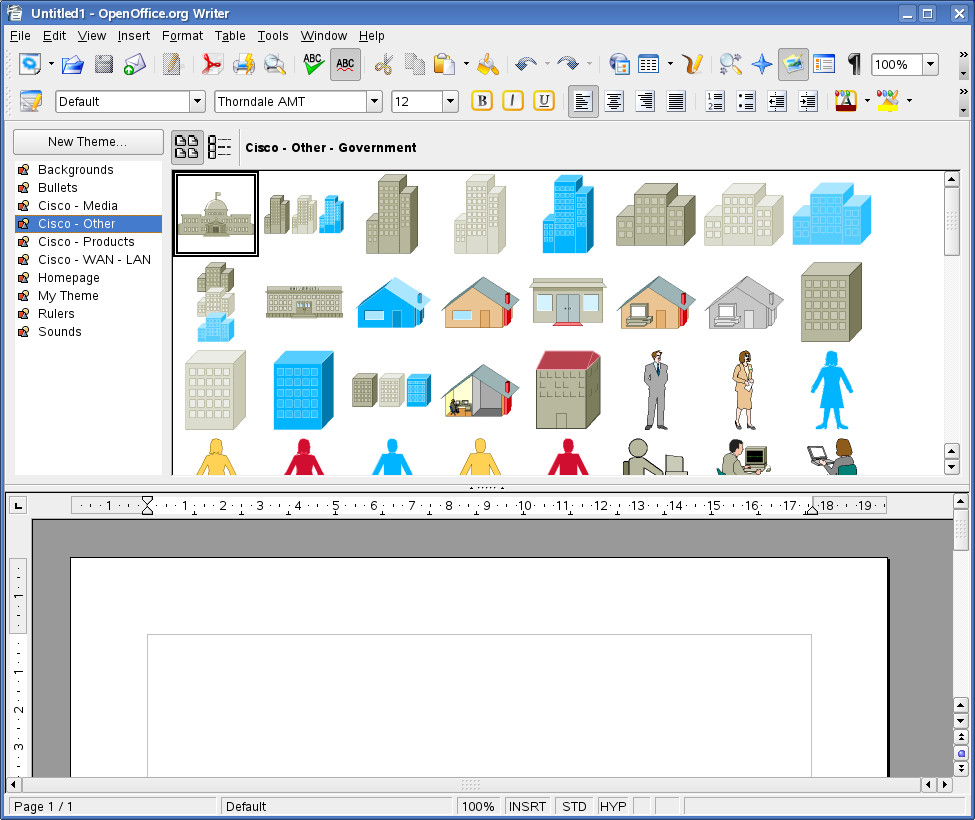
Task: Click the Paste clipboard icon
Action: click(445, 64)
